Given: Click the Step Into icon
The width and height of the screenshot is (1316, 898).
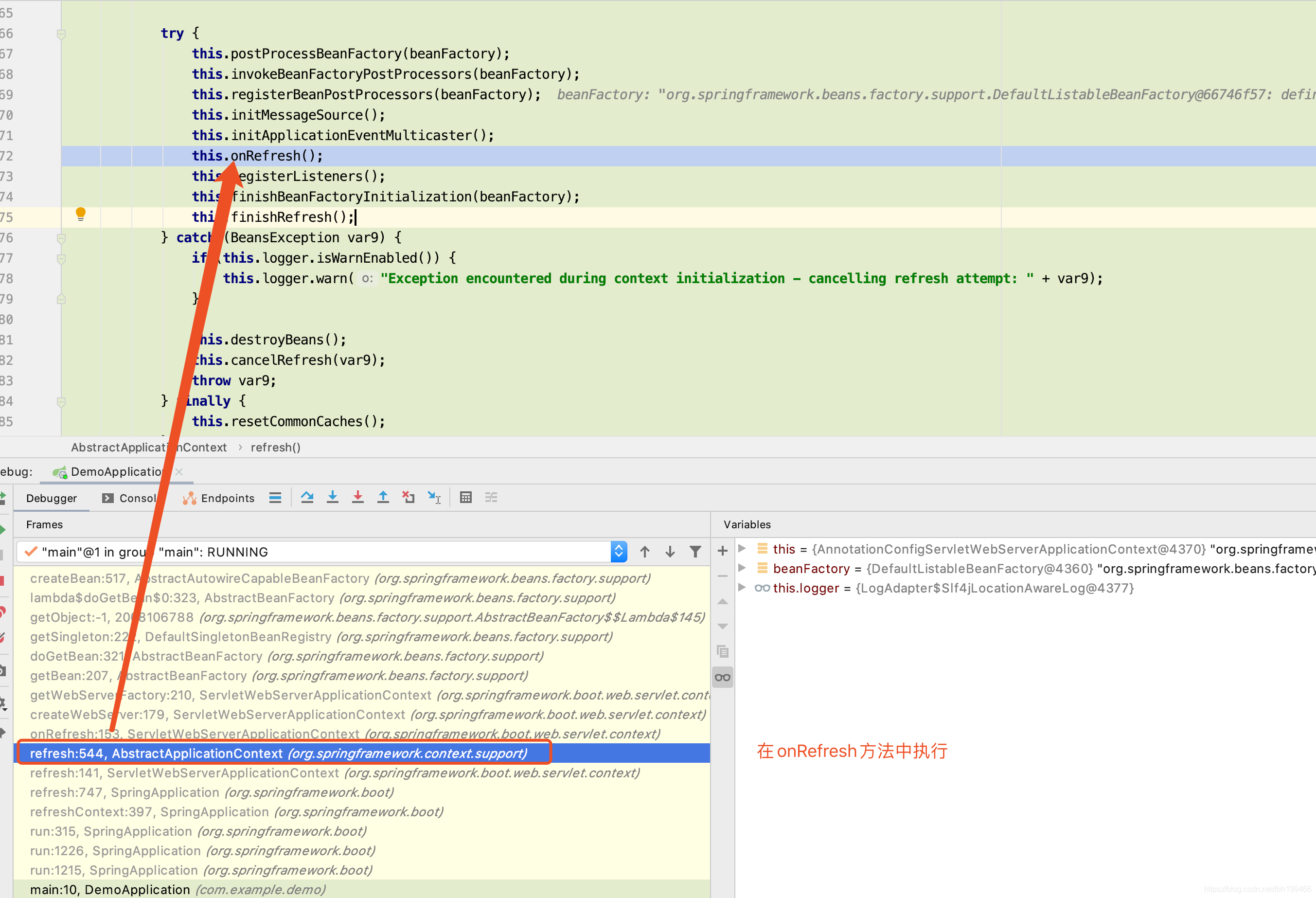Looking at the screenshot, I should pyautogui.click(x=333, y=497).
